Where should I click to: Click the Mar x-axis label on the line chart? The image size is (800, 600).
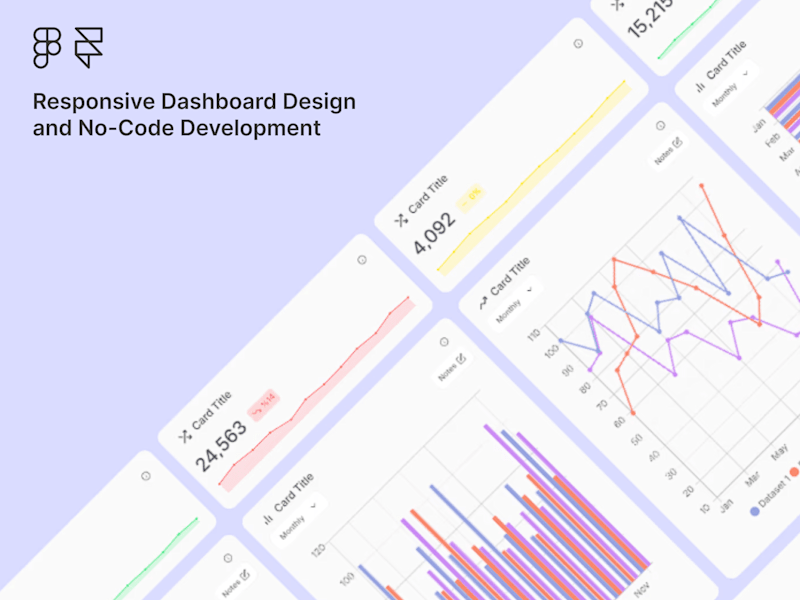753,479
